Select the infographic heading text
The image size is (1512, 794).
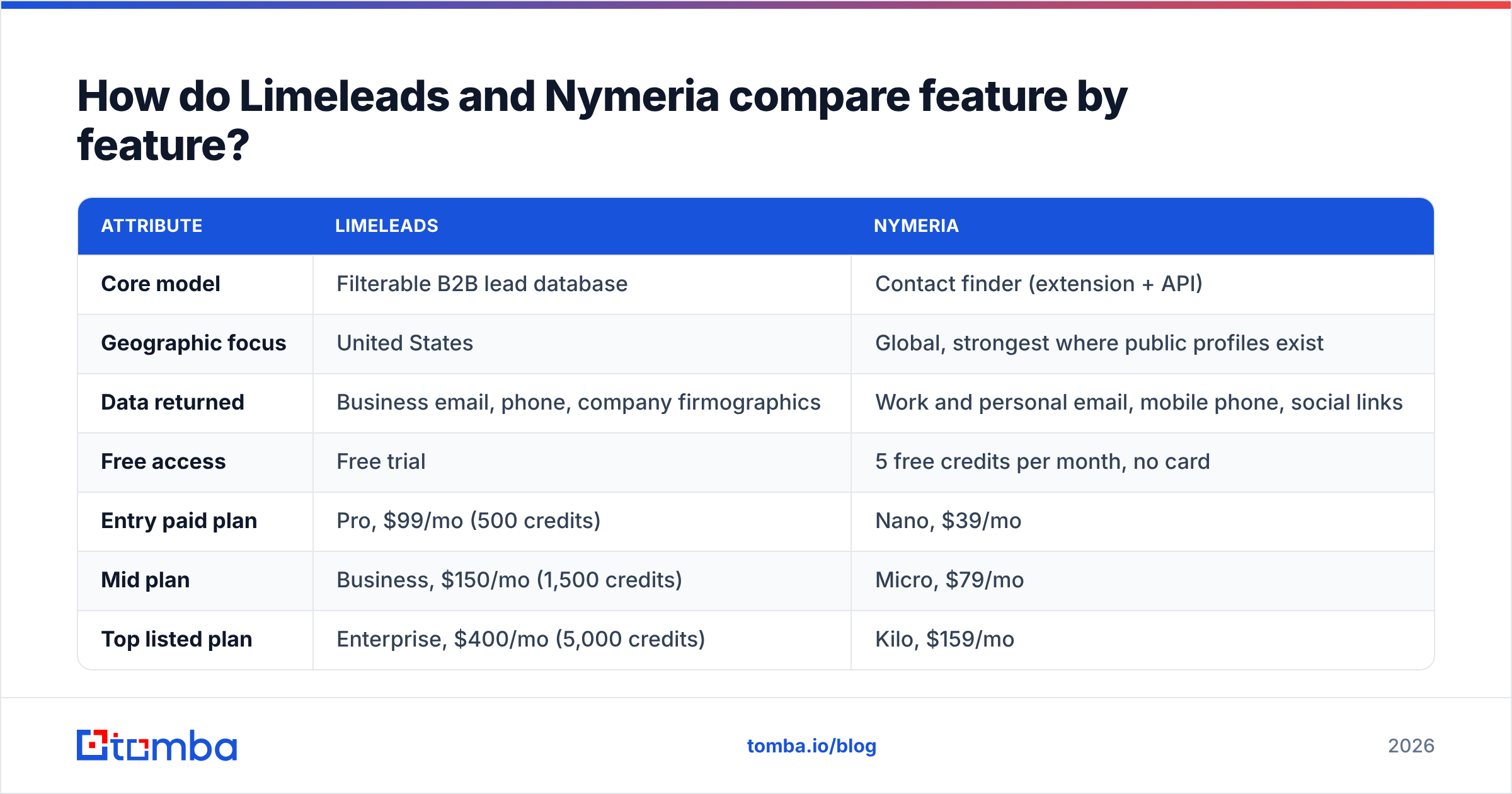tap(602, 120)
